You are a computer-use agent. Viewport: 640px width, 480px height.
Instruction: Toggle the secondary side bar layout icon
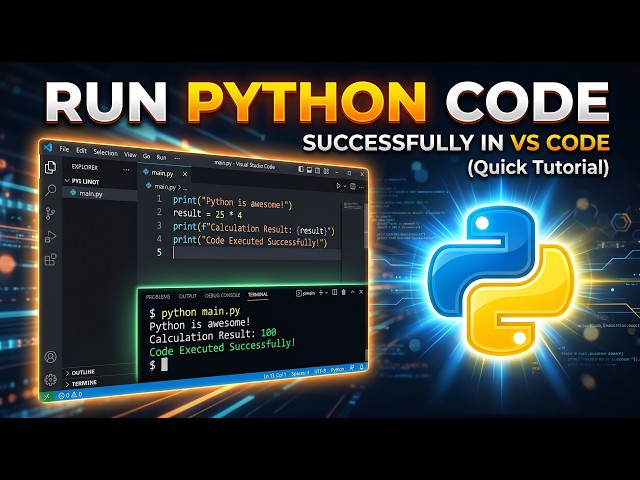coord(318,171)
